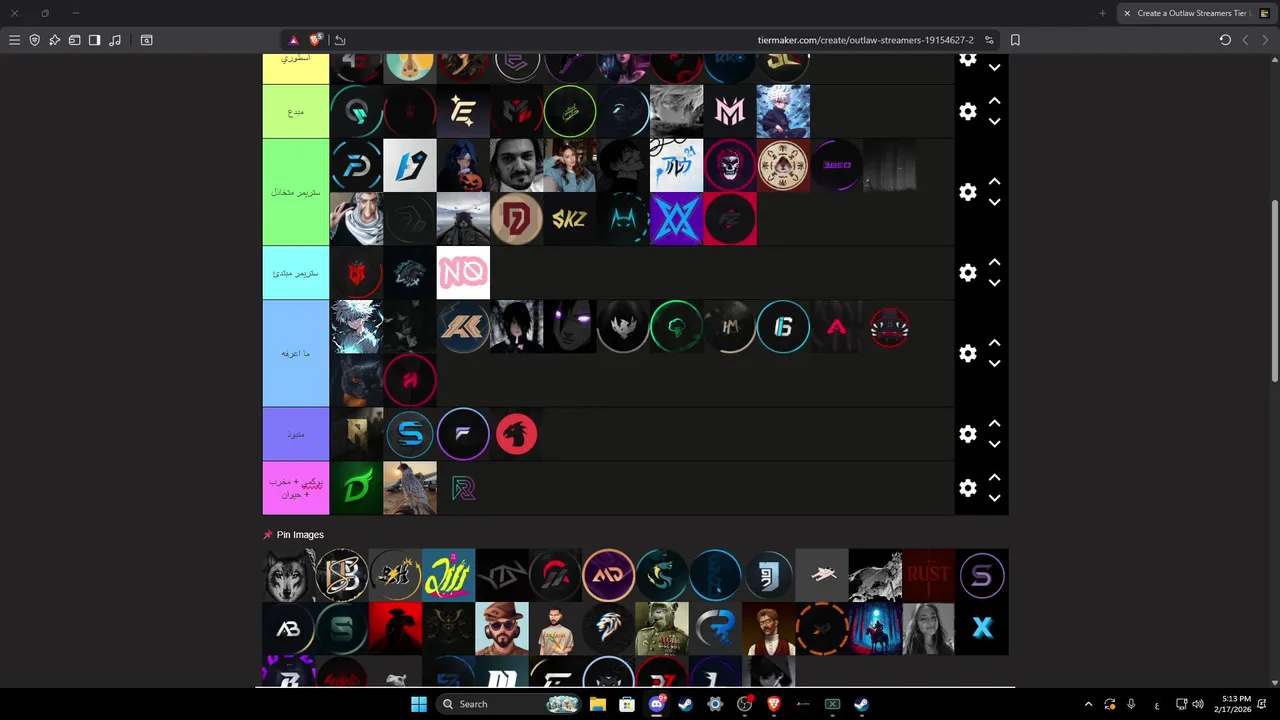Show hidden system tray icons
The image size is (1280, 720).
(1088, 704)
